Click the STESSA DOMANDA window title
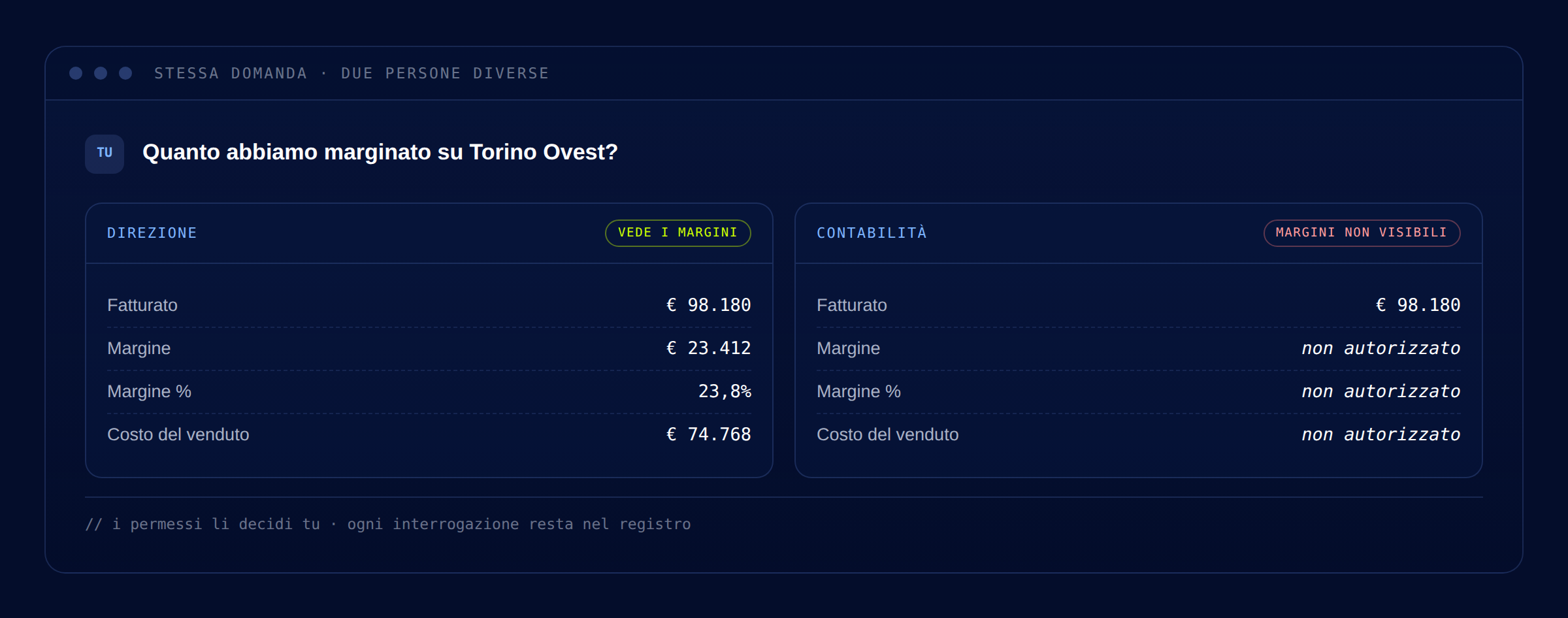The width and height of the screenshot is (1568, 618). (351, 73)
